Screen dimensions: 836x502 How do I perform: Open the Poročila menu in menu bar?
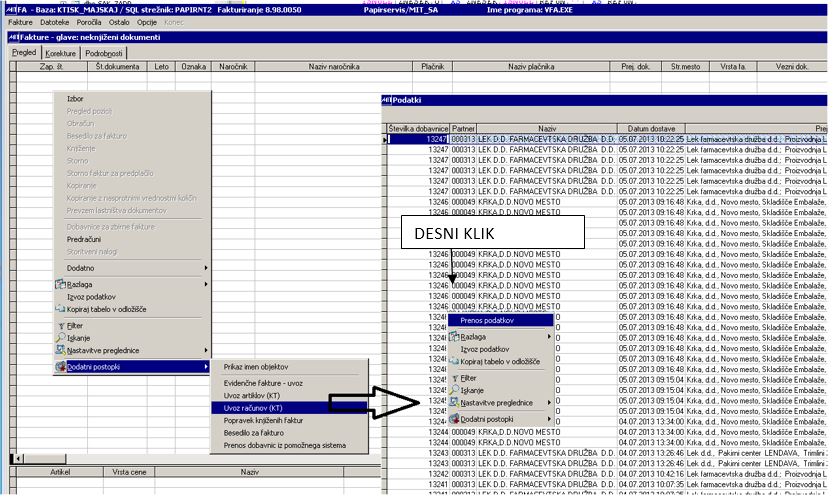point(89,22)
